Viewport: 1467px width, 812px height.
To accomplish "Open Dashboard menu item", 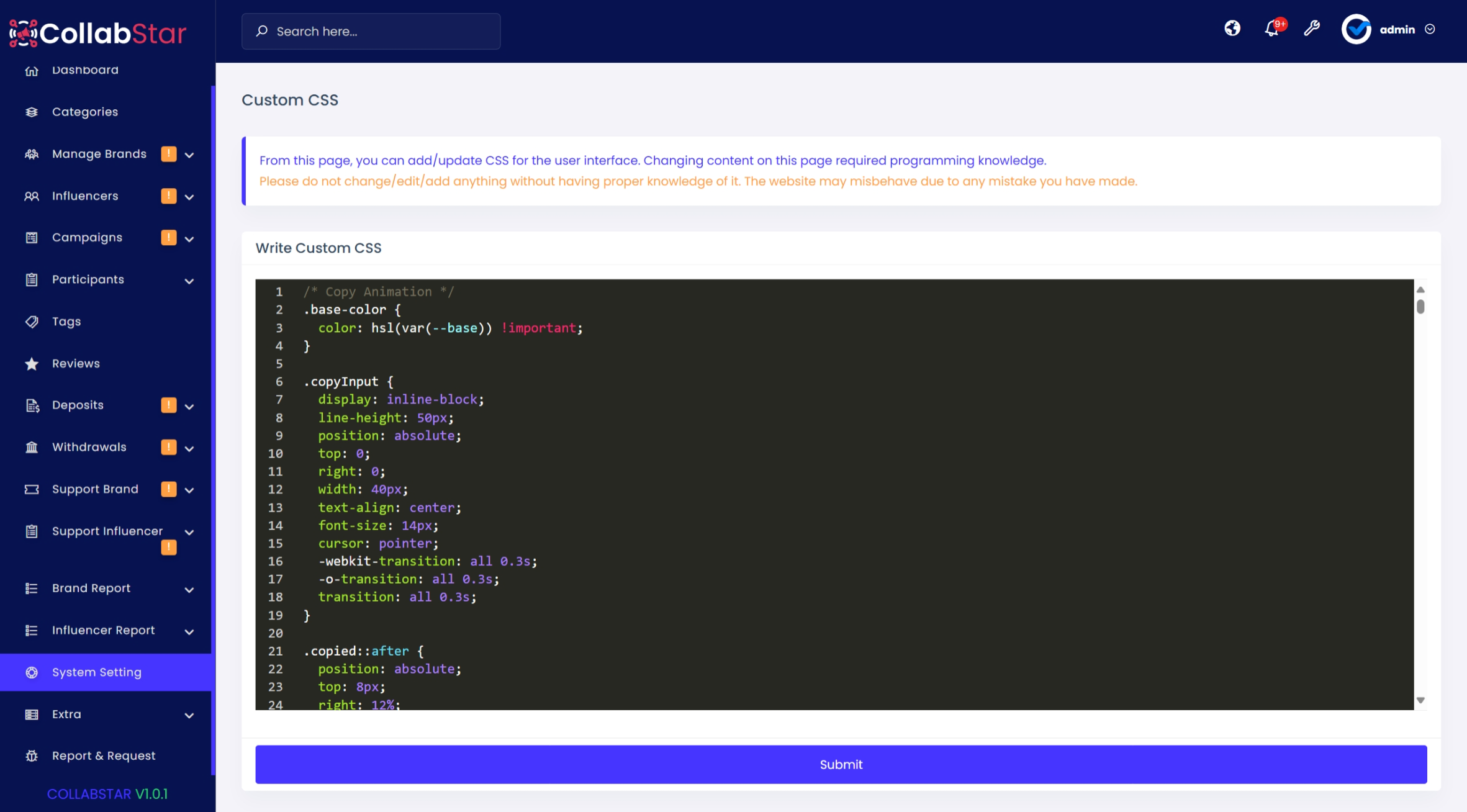I will coord(106,70).
